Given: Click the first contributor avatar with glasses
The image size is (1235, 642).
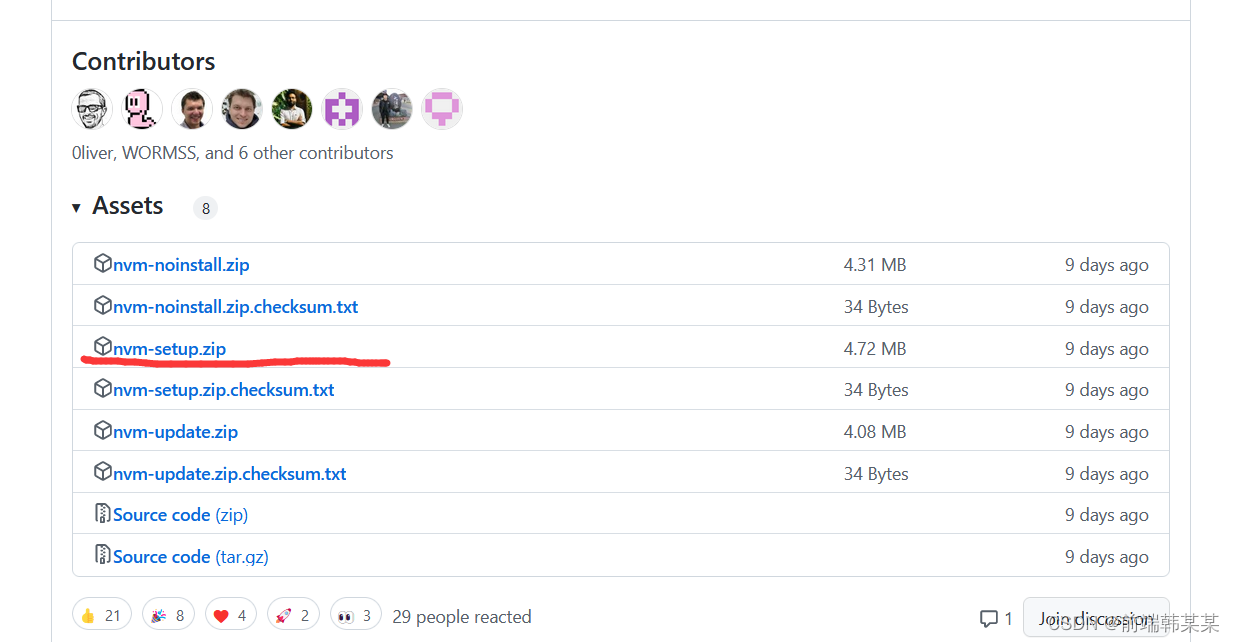Looking at the screenshot, I should click(92, 109).
